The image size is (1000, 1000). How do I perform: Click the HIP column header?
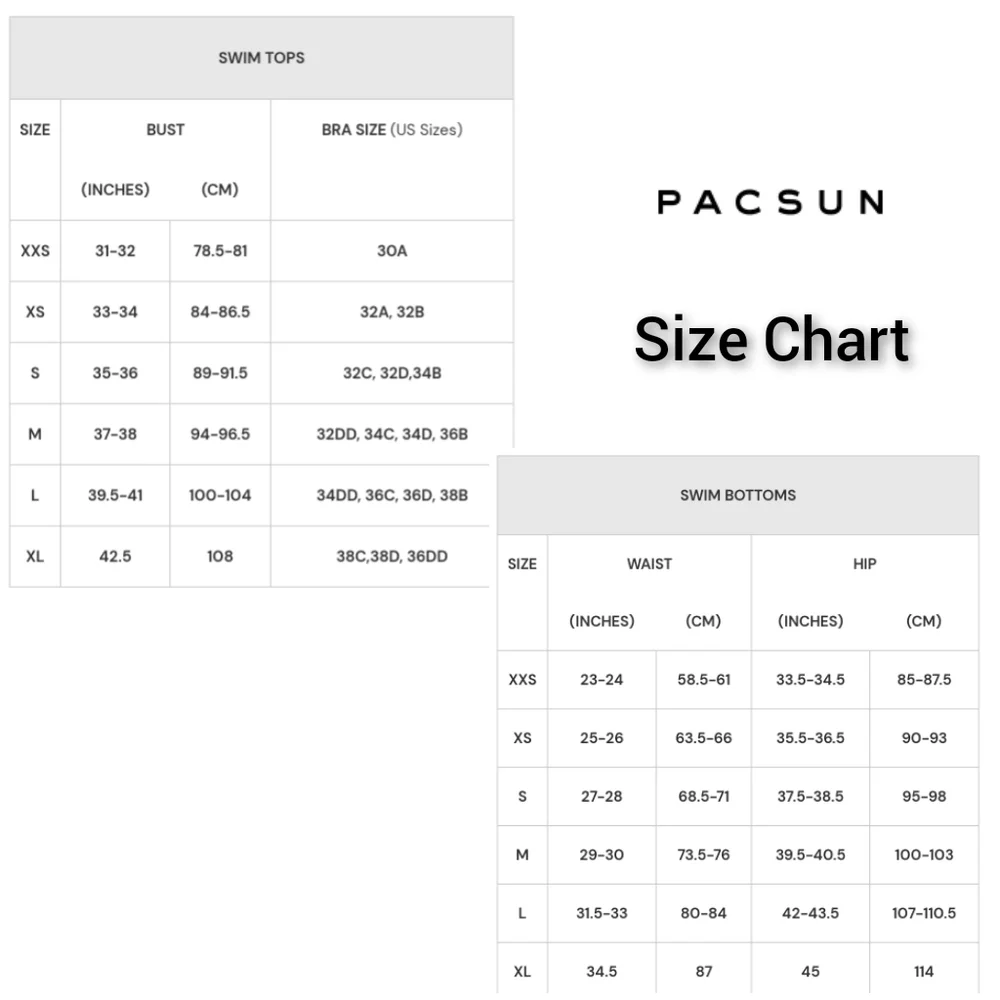865,564
